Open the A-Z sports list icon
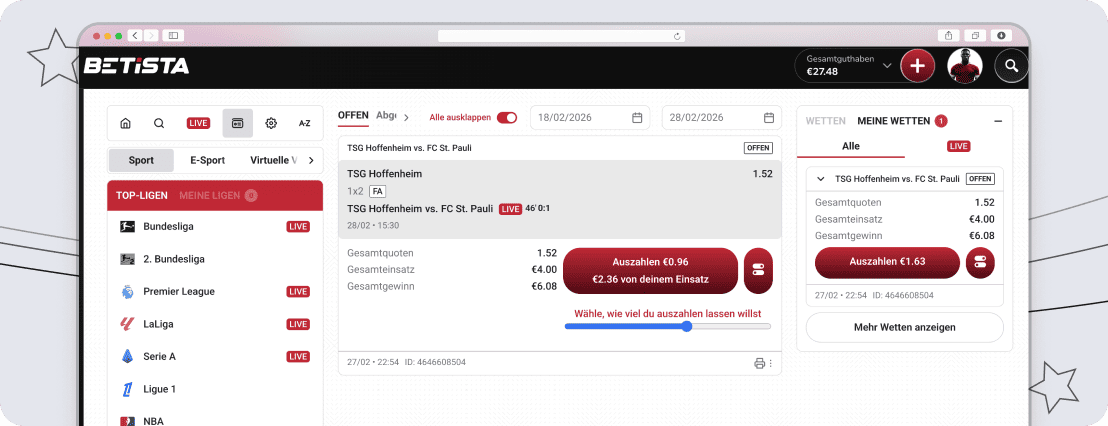The height and width of the screenshot is (426, 1108). pyautogui.click(x=305, y=123)
